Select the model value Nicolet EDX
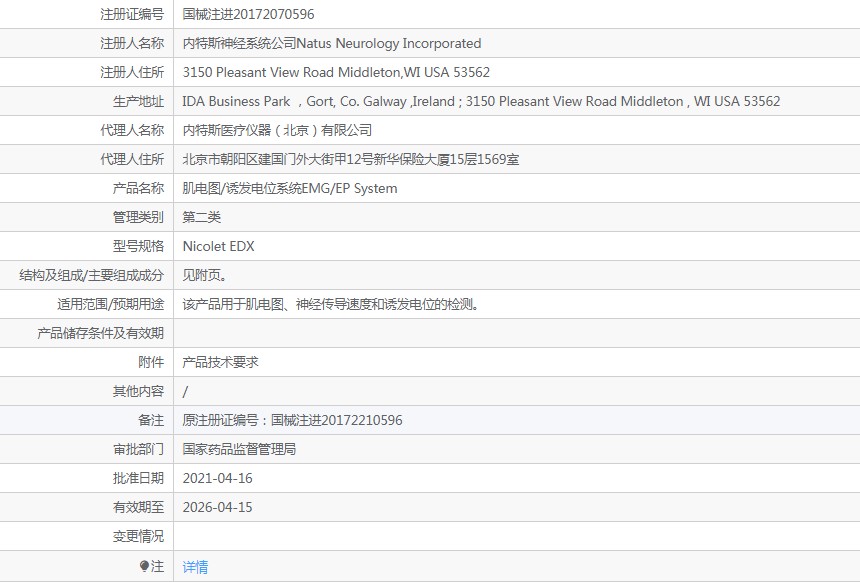The height and width of the screenshot is (582, 860). (x=218, y=247)
